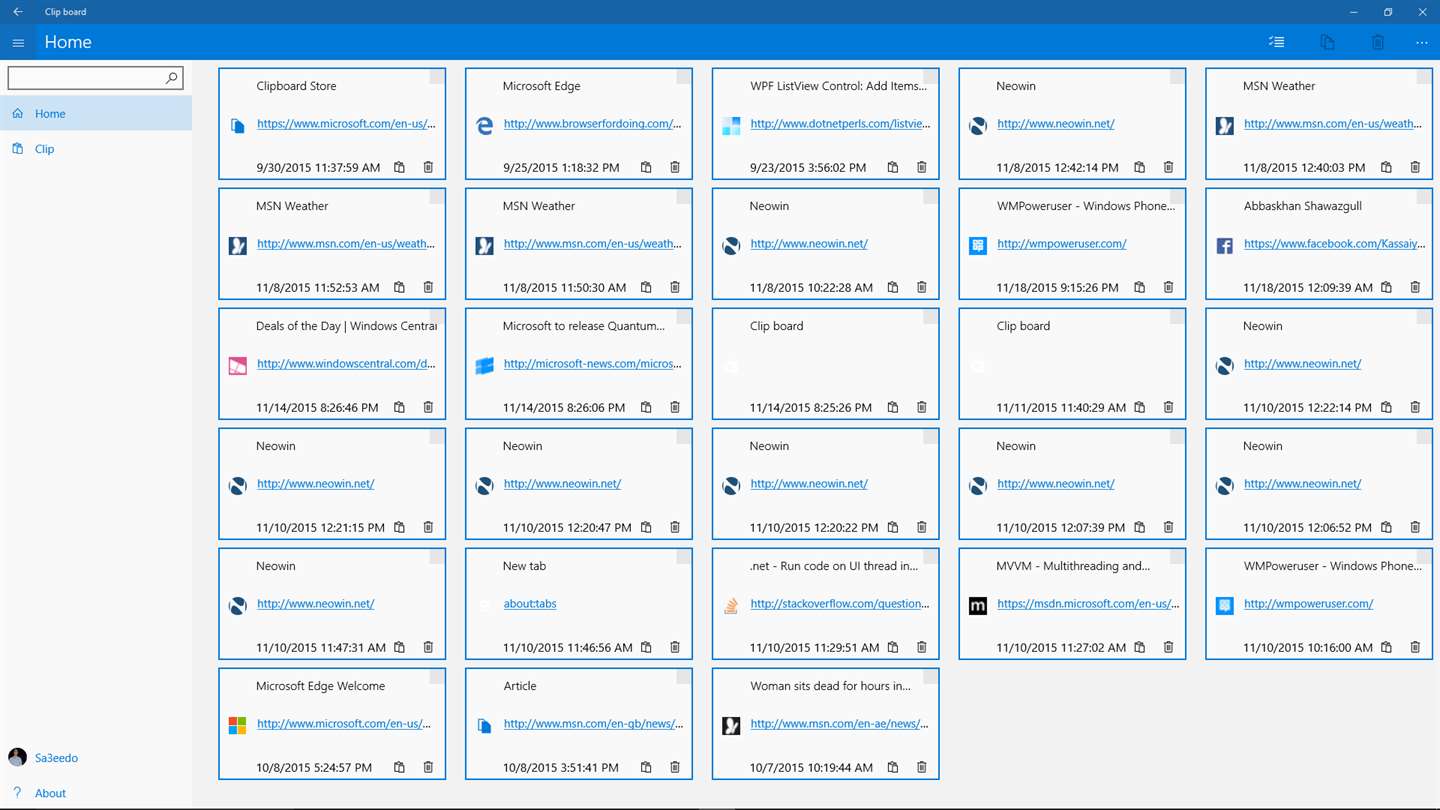Select Home in the sidebar

[x=96, y=114]
